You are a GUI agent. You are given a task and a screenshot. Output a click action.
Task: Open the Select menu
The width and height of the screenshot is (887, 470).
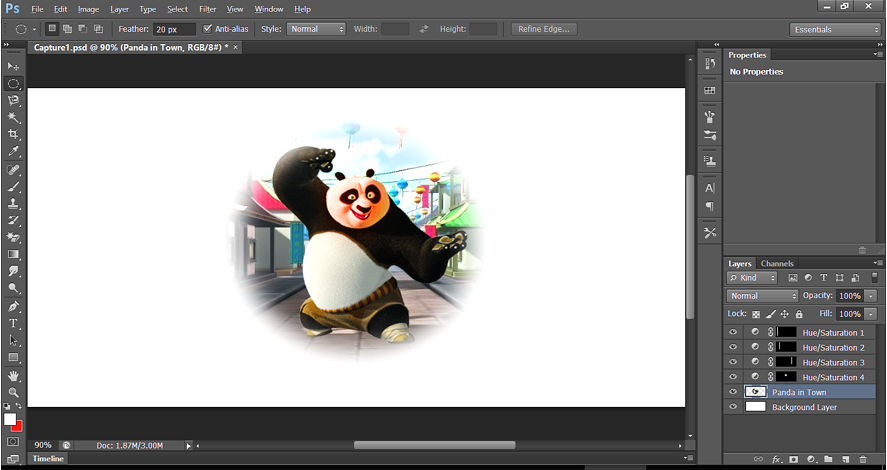point(177,9)
